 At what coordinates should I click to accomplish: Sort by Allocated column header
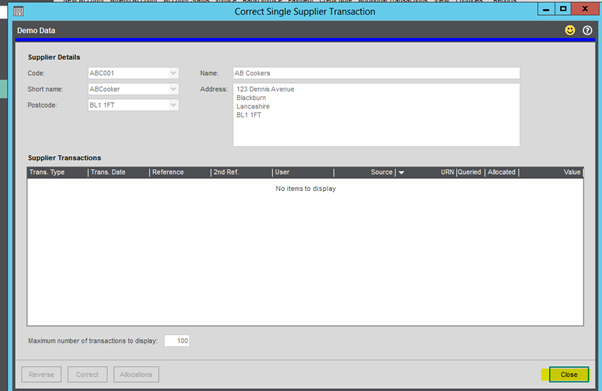click(x=502, y=172)
